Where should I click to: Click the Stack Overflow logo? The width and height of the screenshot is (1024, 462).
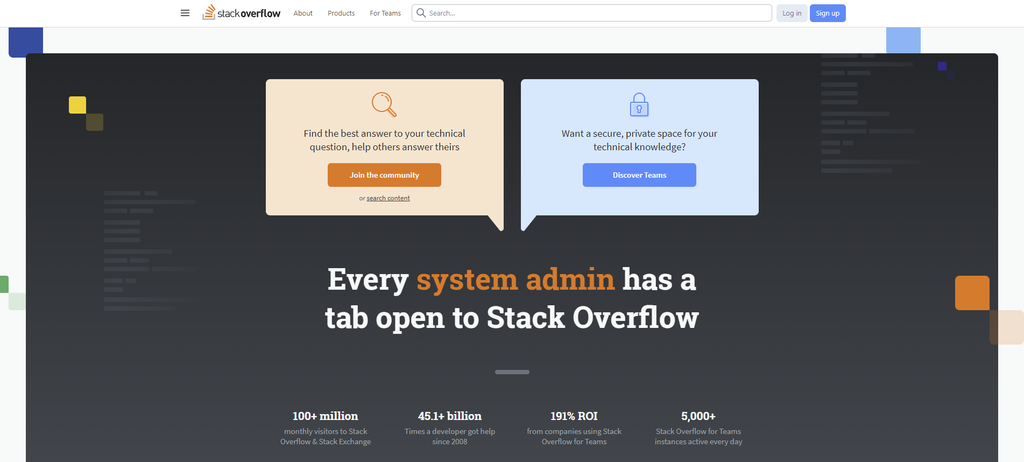241,13
